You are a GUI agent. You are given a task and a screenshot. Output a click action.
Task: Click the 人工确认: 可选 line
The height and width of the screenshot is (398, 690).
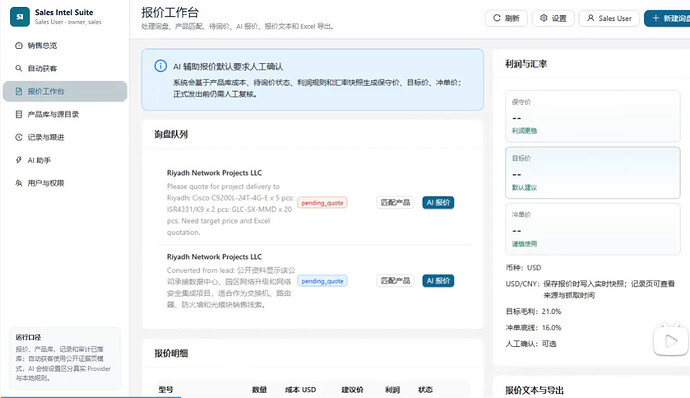coord(531,344)
